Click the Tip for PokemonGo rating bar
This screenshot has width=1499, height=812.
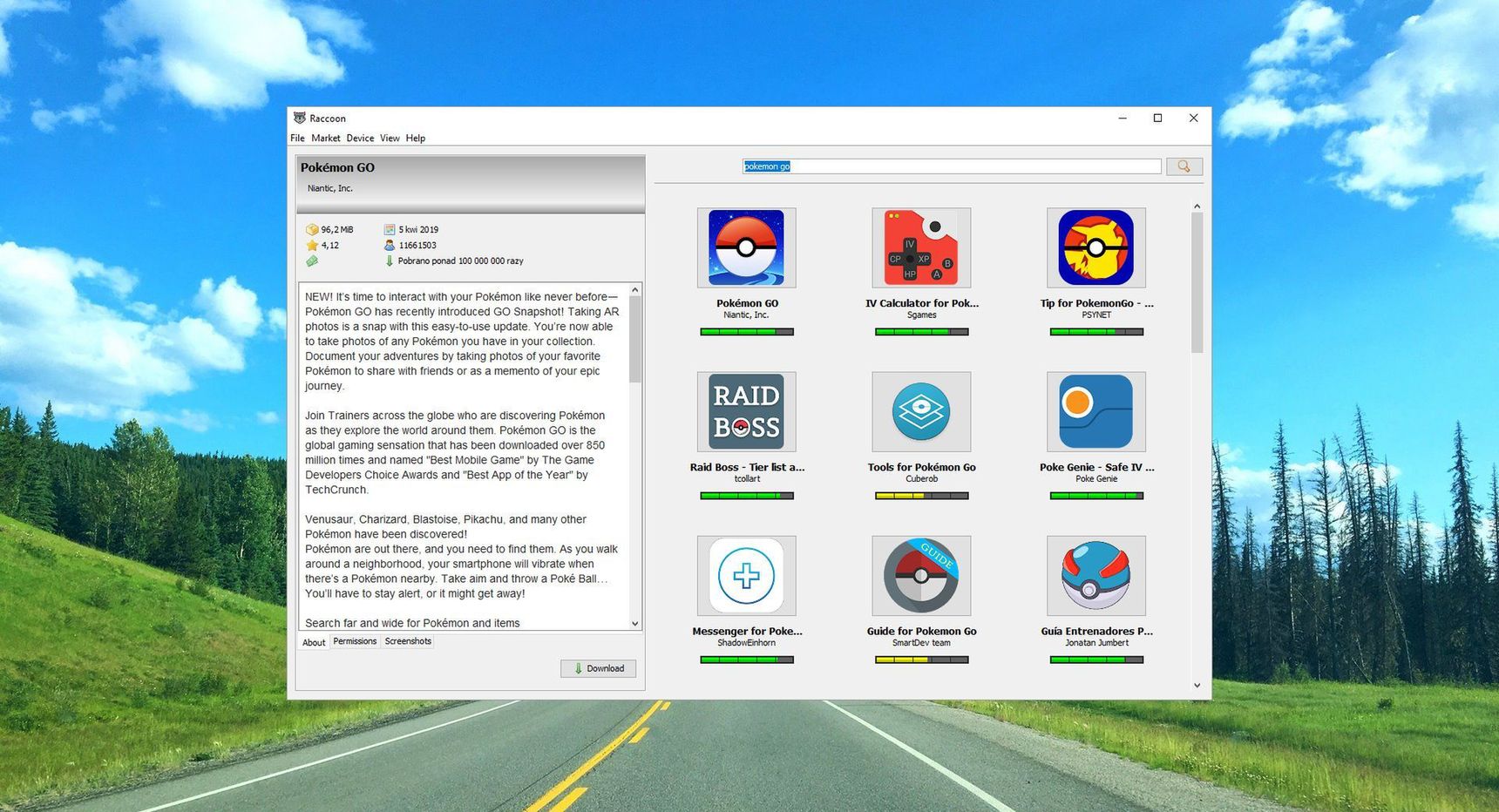point(1096,332)
